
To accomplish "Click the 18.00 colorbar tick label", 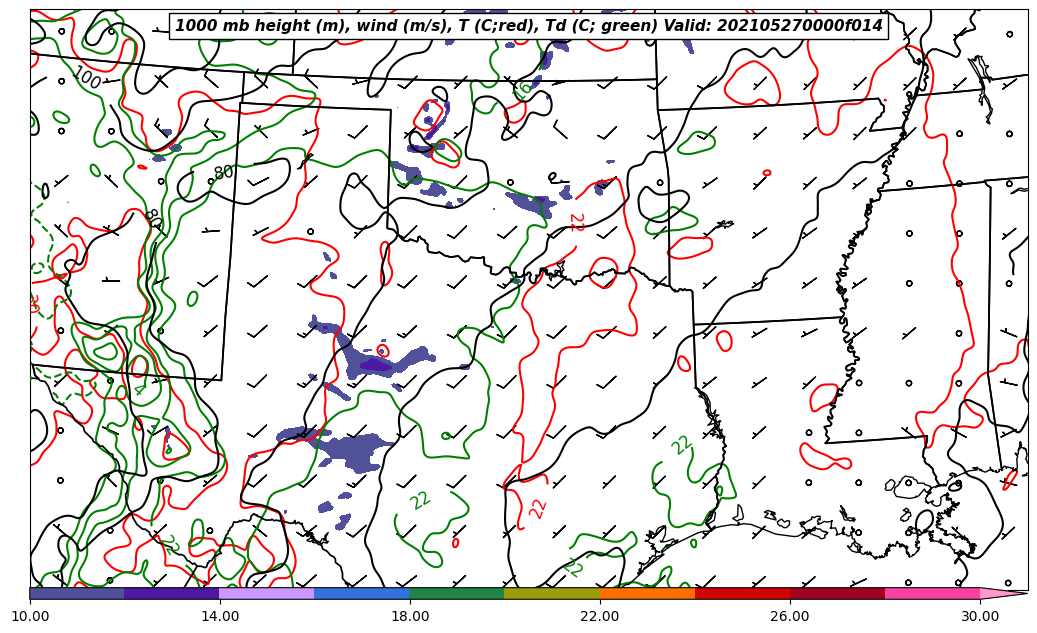I will pos(410,616).
